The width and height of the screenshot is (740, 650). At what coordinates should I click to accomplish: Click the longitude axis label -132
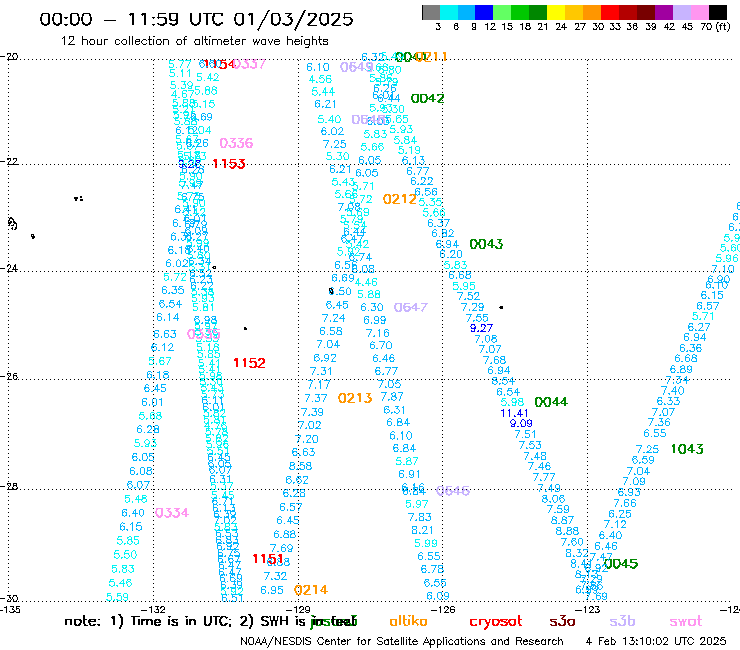(x=153, y=610)
